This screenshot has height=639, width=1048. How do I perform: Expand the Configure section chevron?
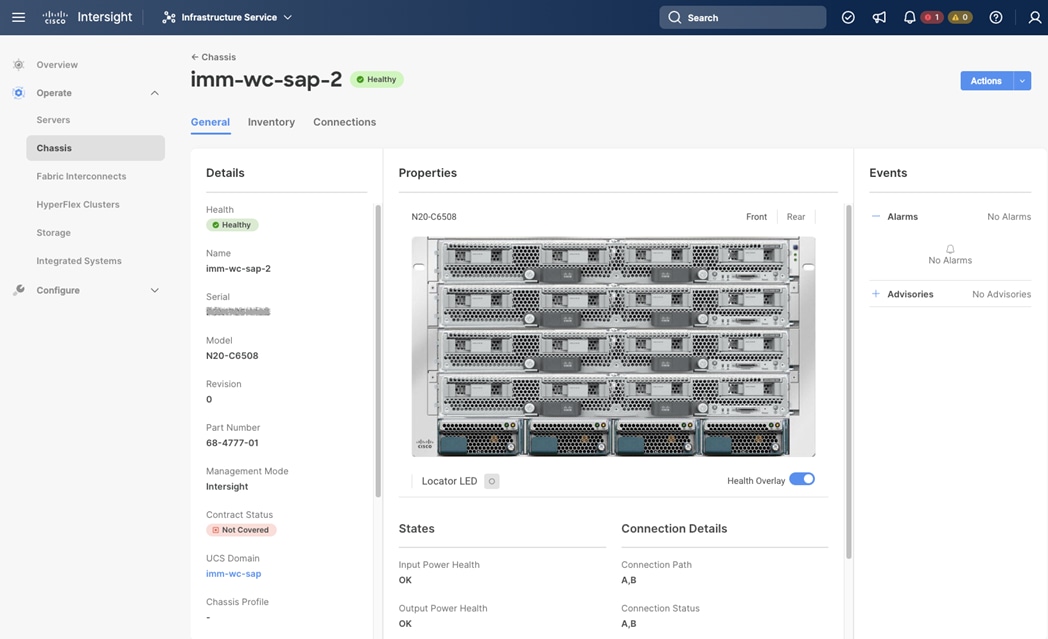pyautogui.click(x=154, y=290)
